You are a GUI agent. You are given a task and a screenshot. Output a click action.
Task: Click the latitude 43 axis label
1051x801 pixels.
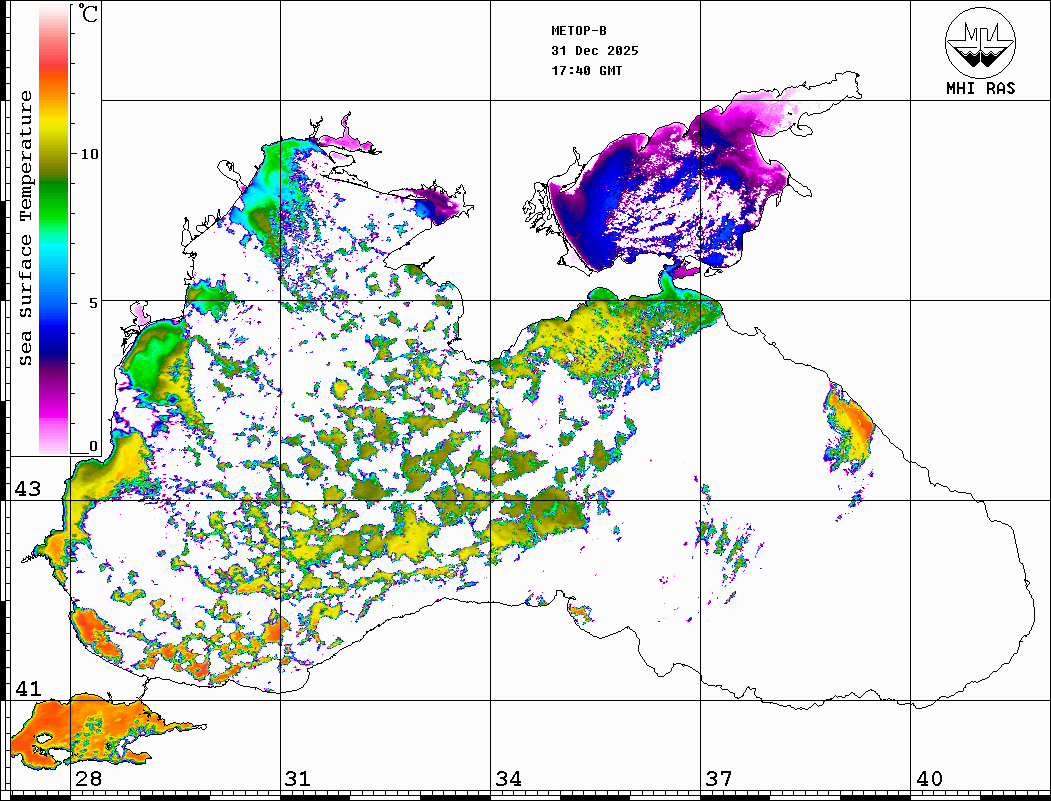(x=27, y=489)
